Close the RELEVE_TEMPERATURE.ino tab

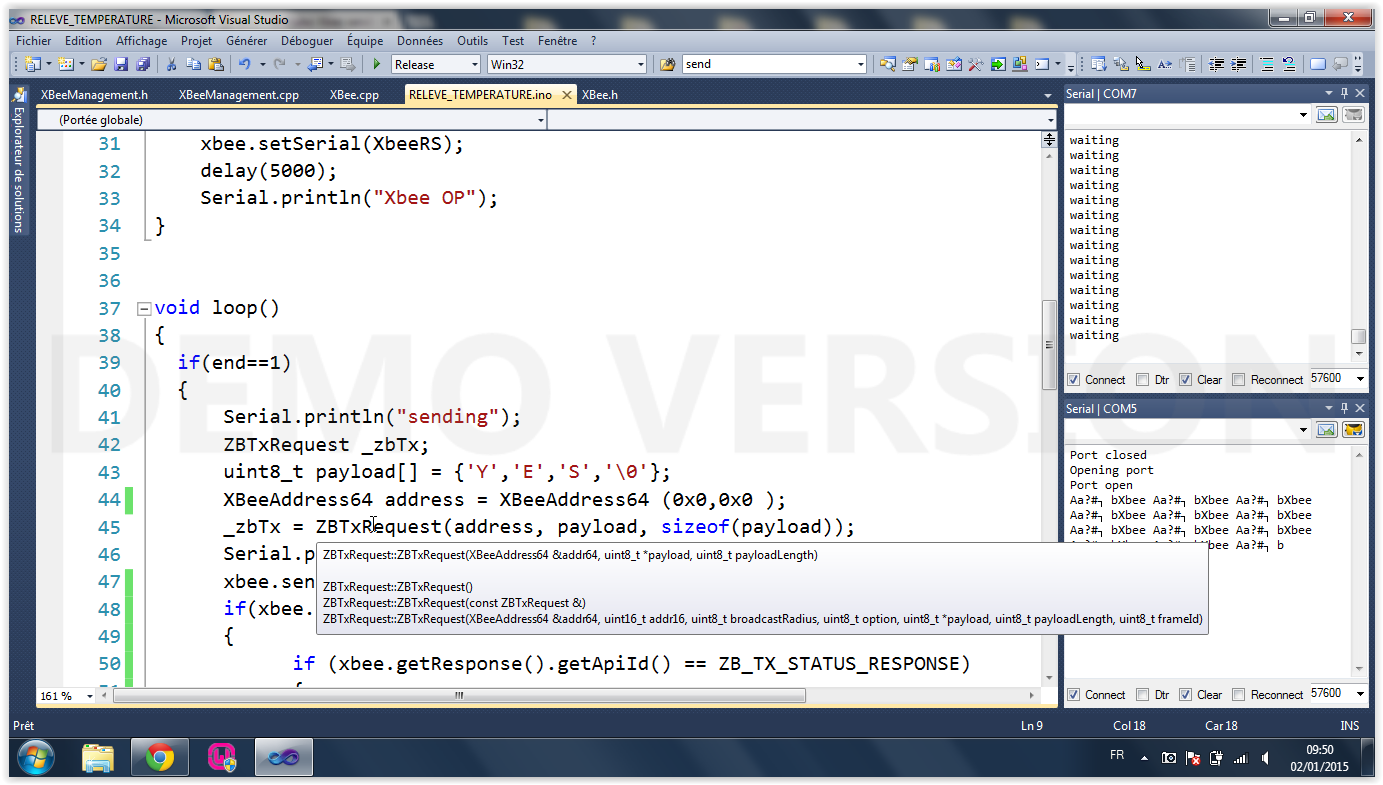click(x=566, y=95)
